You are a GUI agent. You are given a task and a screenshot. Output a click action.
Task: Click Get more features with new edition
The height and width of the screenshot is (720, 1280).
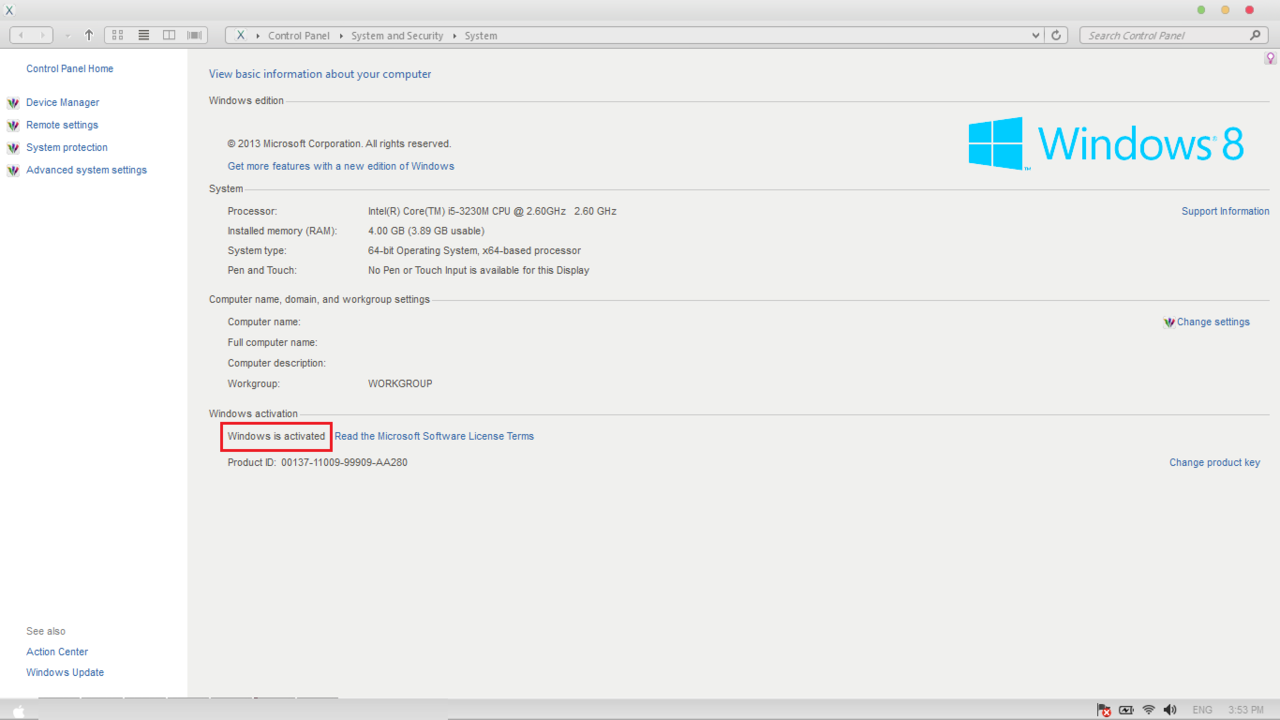341,166
